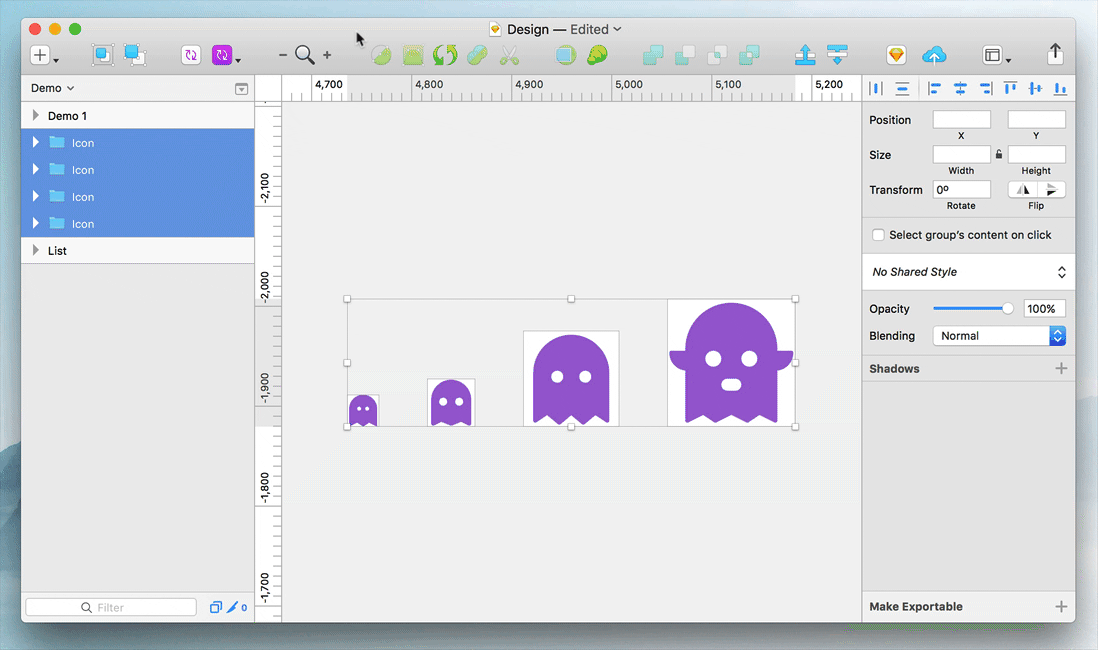This screenshot has width=1098, height=650.
Task: Click the Height input field
Action: 1036,154
